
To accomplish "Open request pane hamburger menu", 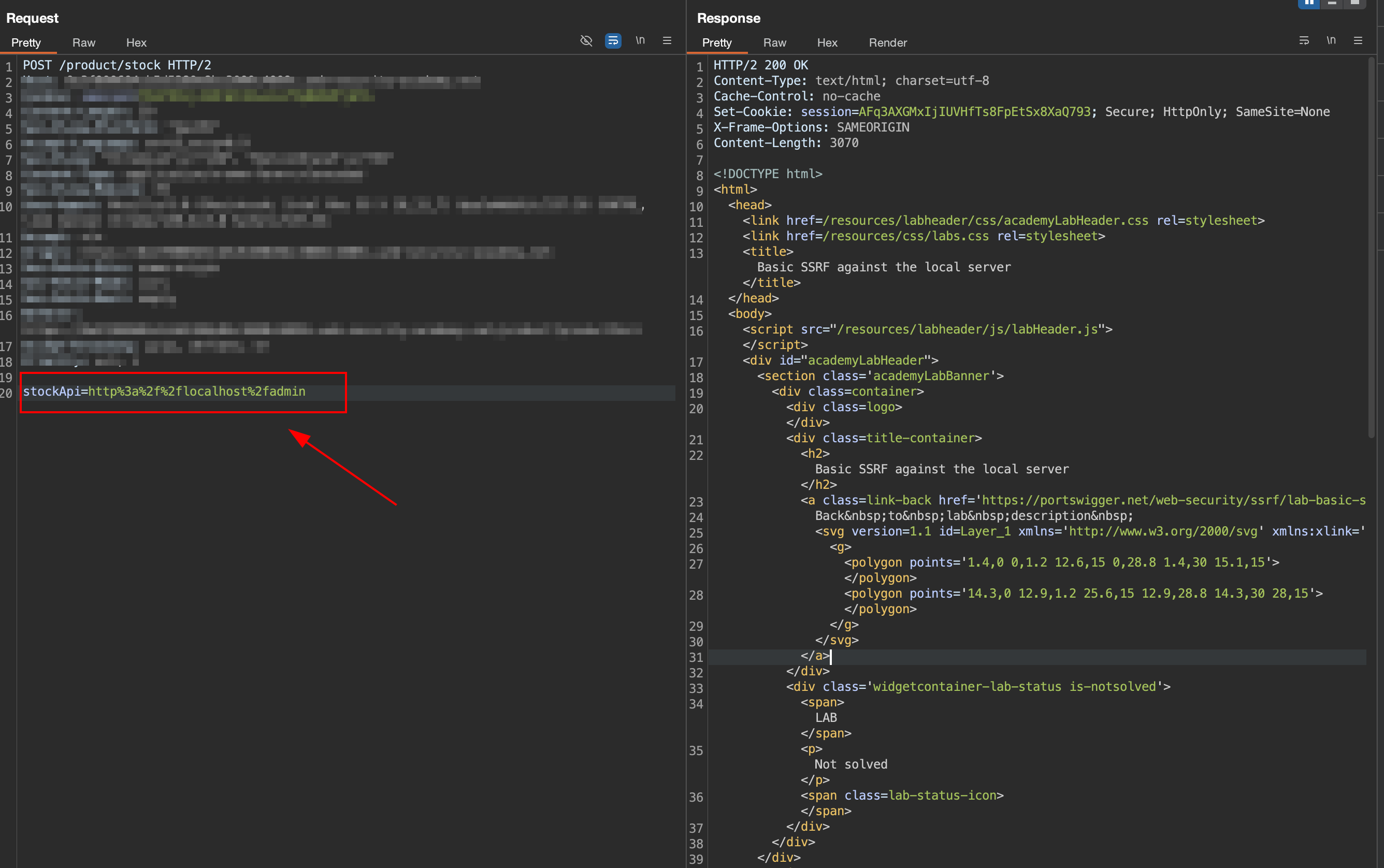I will click(667, 41).
